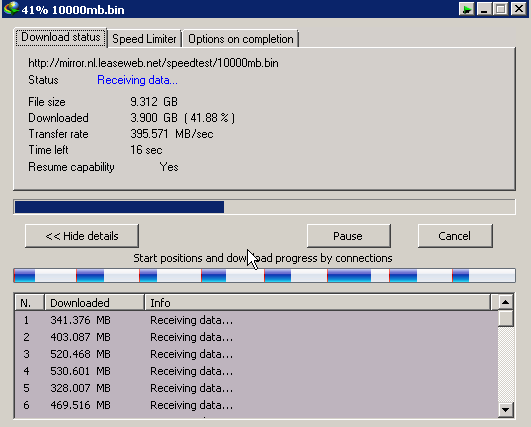Open the Options on completion tab
The height and width of the screenshot is (427, 531).
[241, 39]
